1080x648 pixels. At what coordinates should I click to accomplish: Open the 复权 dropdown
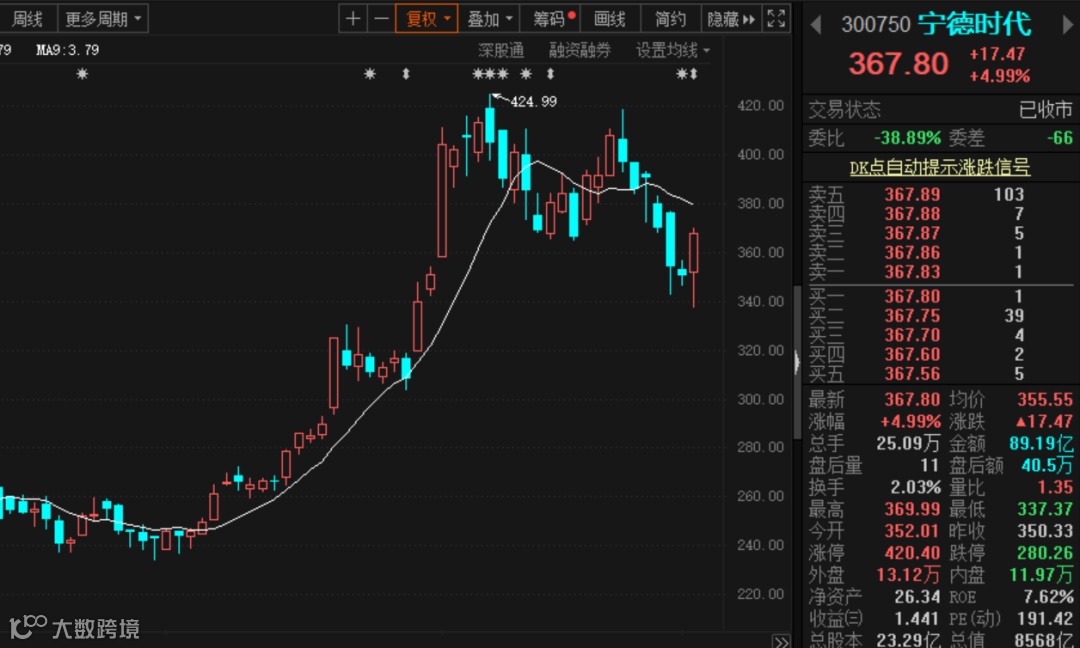(x=427, y=19)
